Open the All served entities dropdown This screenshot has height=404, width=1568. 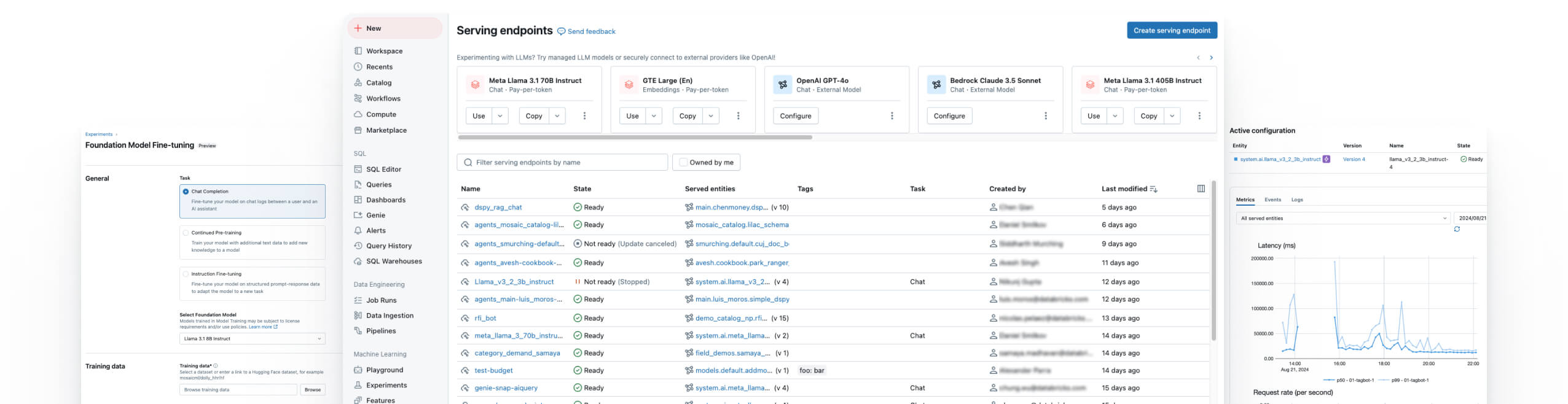click(1343, 219)
